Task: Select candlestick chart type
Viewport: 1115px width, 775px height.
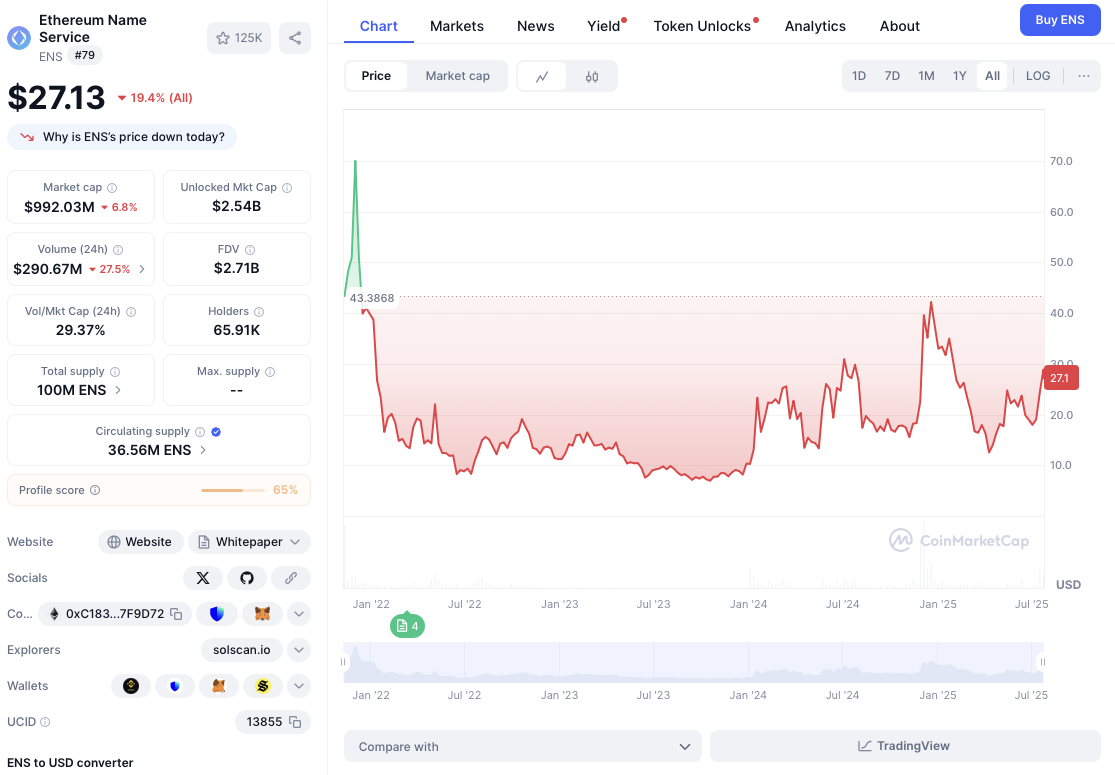Action: click(592, 76)
